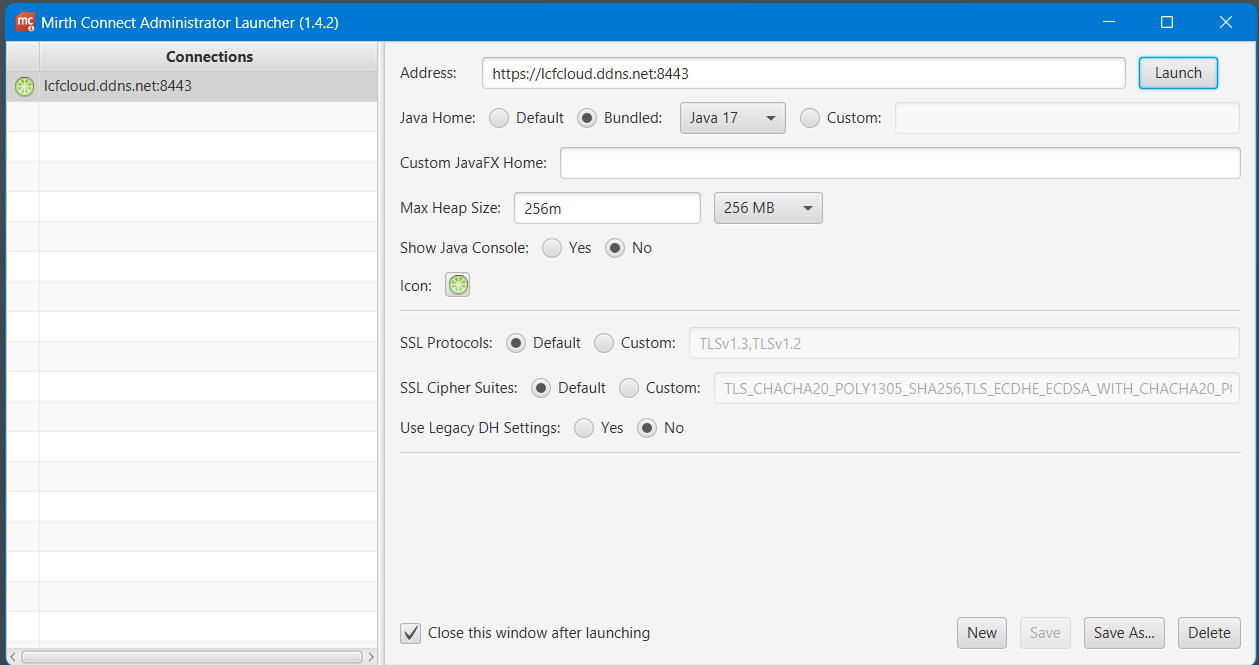This screenshot has width=1259, height=665.
Task: Choose Custom SSL Protocols option
Action: [x=604, y=343]
